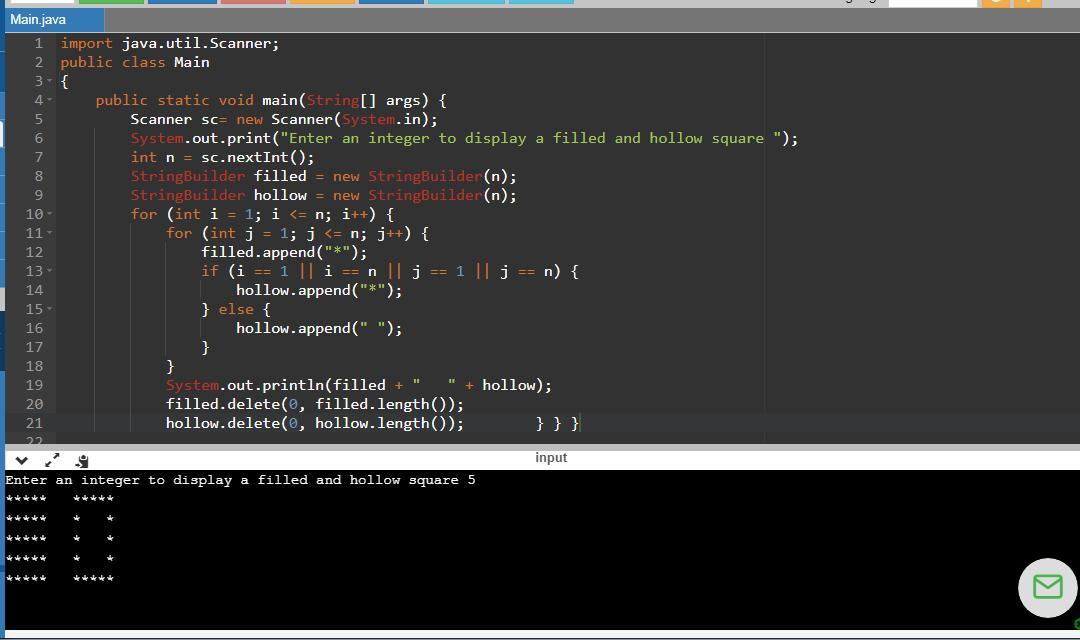Copy console output to clipboard

coord(82,460)
